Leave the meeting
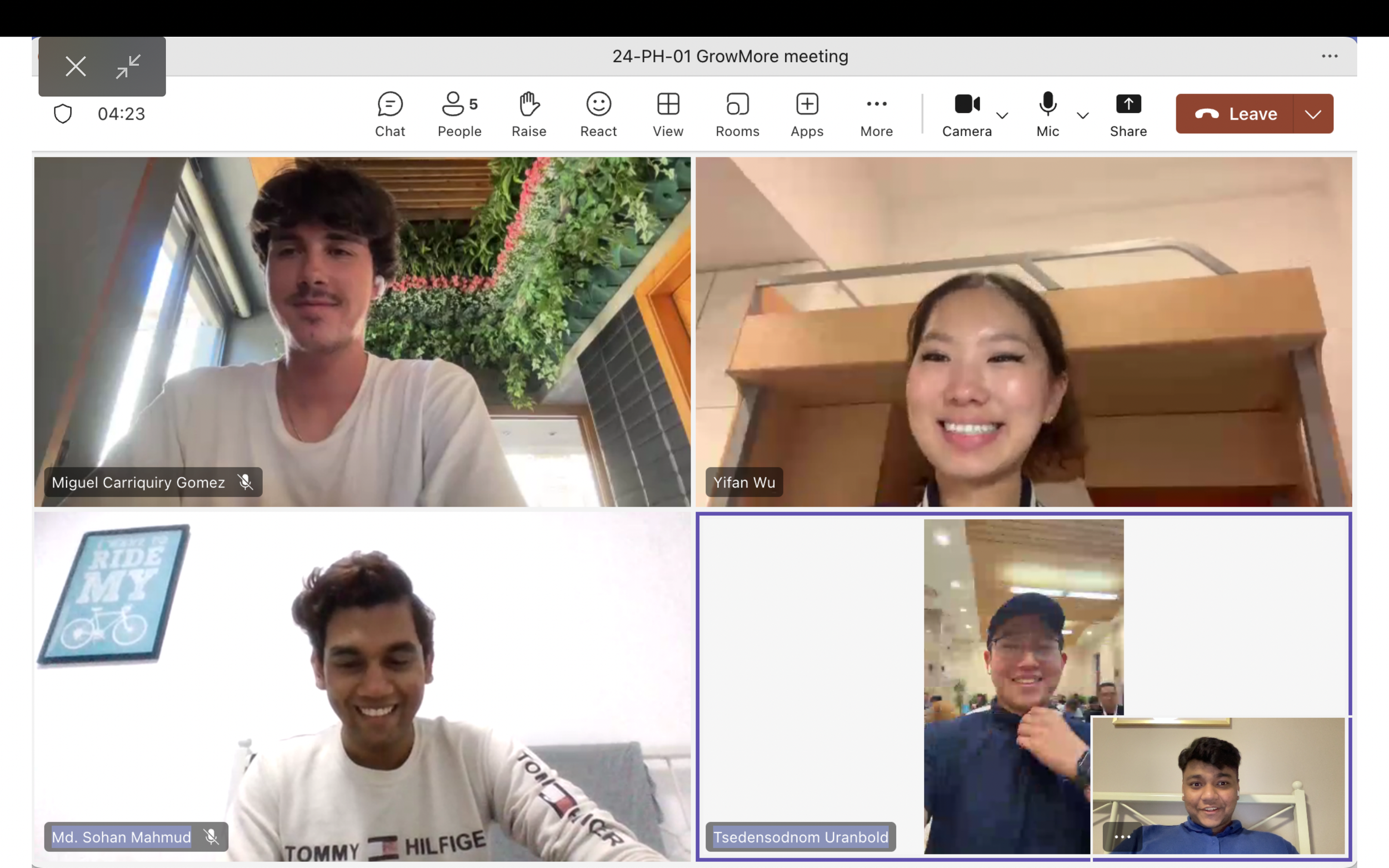 coord(1235,114)
